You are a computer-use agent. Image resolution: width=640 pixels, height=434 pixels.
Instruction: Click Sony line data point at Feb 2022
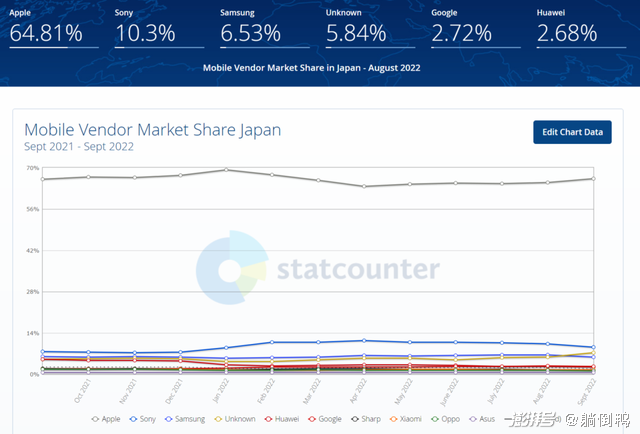[272, 342]
